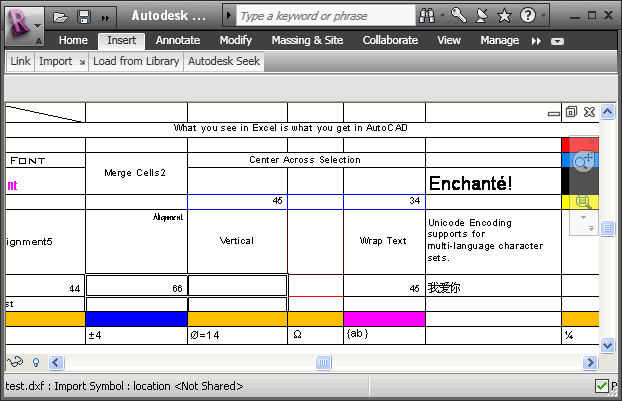
Task: Select the Insert ribbon tab
Action: point(121,40)
